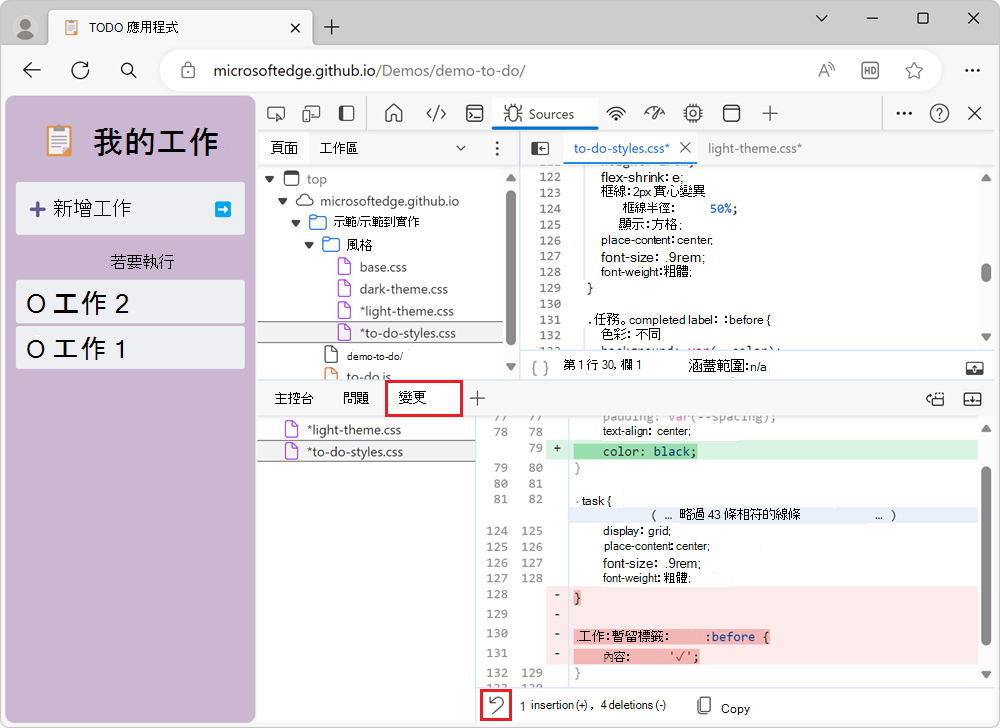The image size is (1000, 728).
Task: Switch to the 變更 tab
Action: pyautogui.click(x=422, y=397)
